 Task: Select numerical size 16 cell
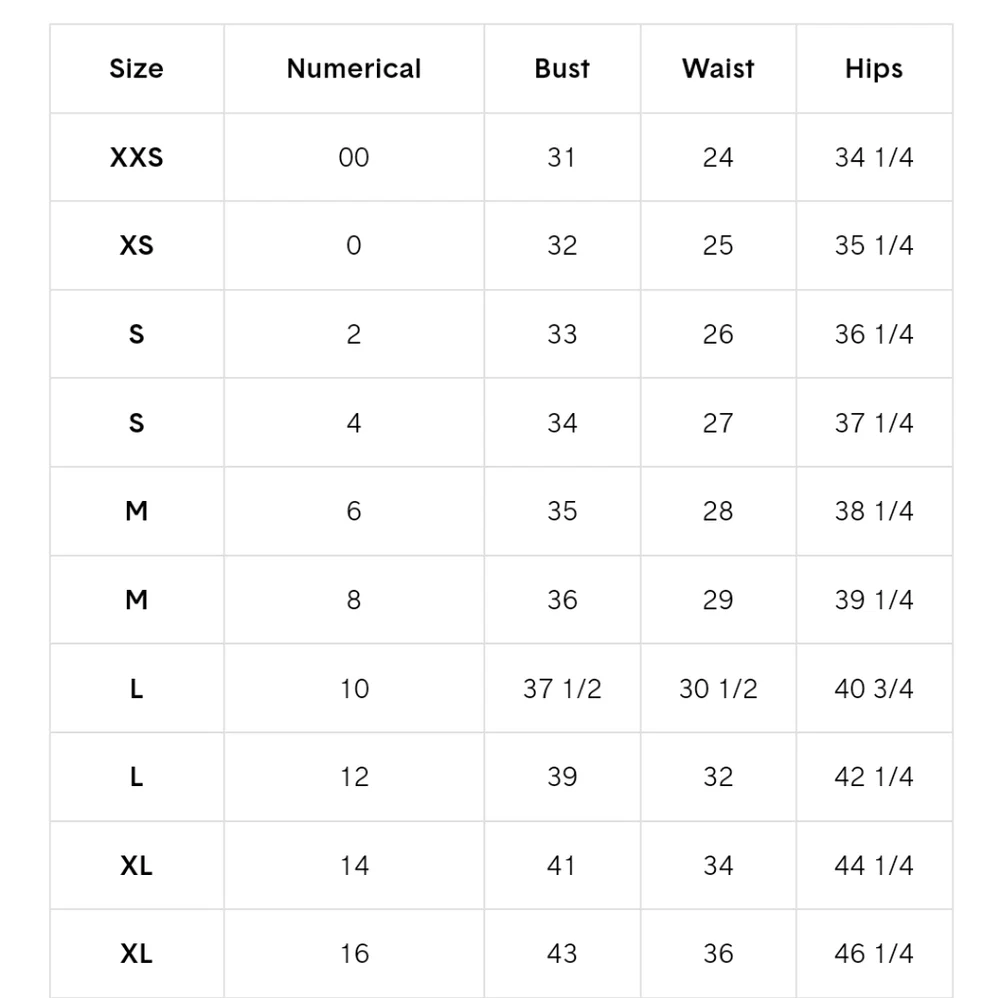pos(354,954)
